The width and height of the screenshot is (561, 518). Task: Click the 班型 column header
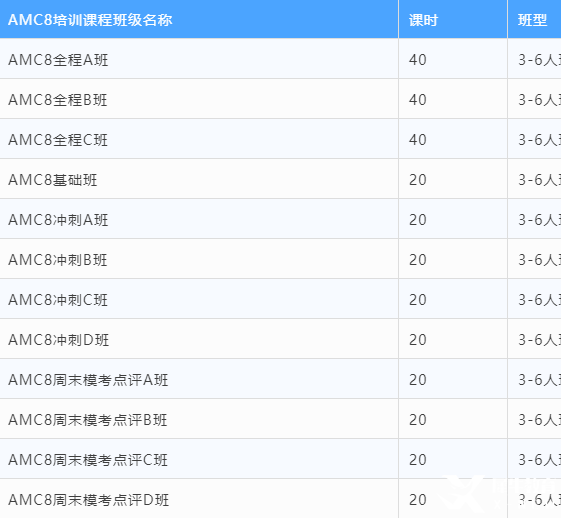pos(532,20)
